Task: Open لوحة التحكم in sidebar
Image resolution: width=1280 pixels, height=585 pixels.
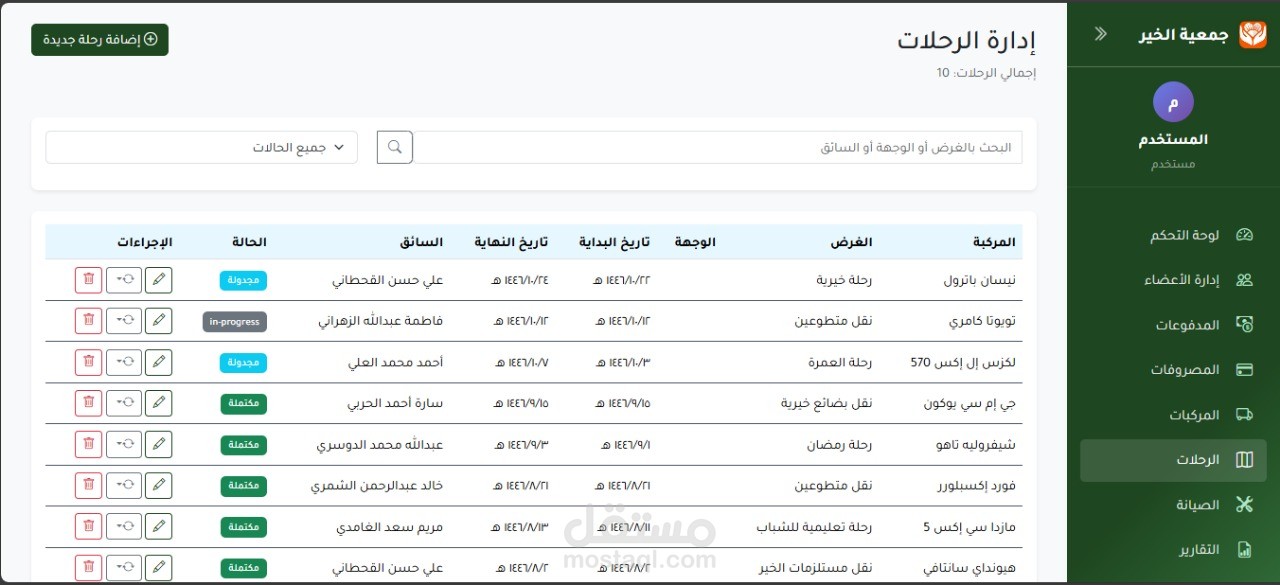Action: (1173, 236)
